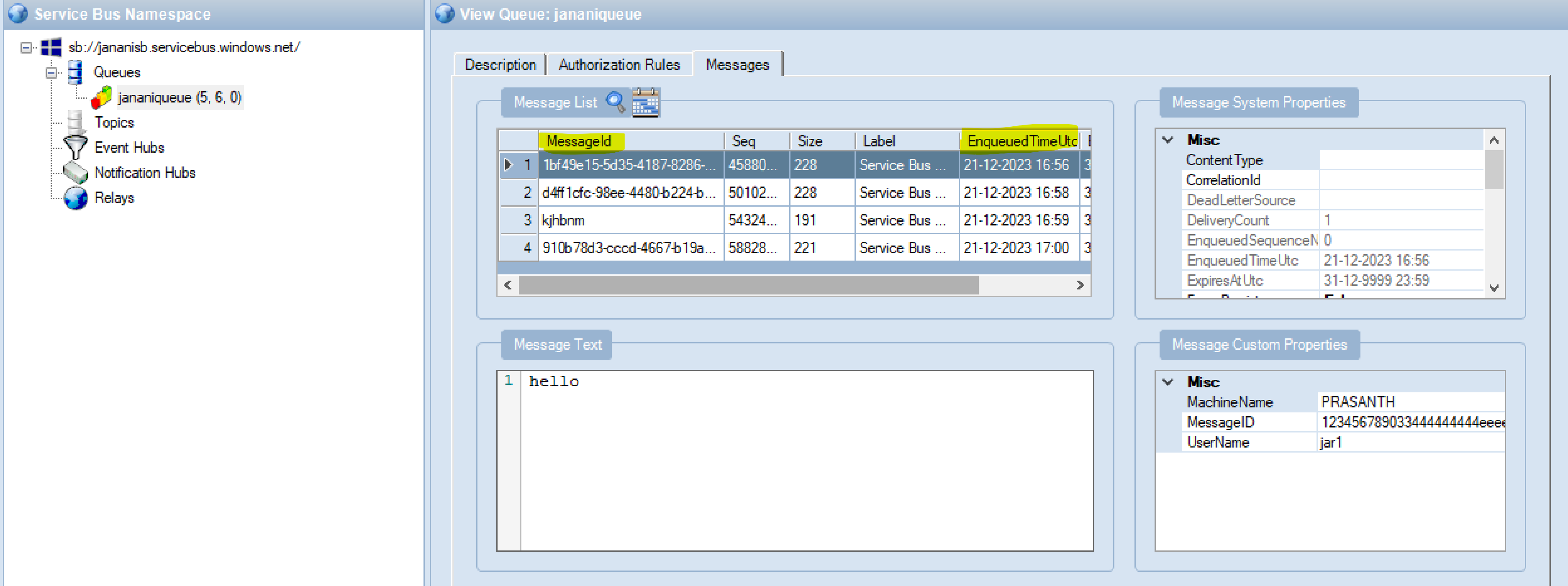Click the custom MessageID property value field
Screen dimensions: 1568x586
[x=1411, y=422]
